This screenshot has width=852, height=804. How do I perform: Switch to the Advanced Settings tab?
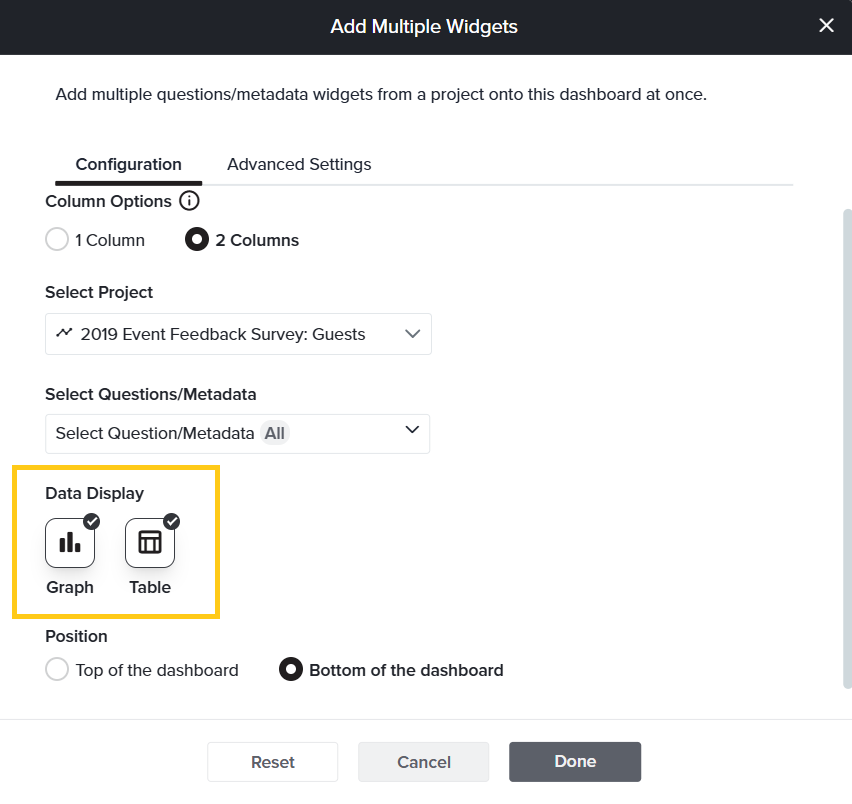tap(299, 164)
